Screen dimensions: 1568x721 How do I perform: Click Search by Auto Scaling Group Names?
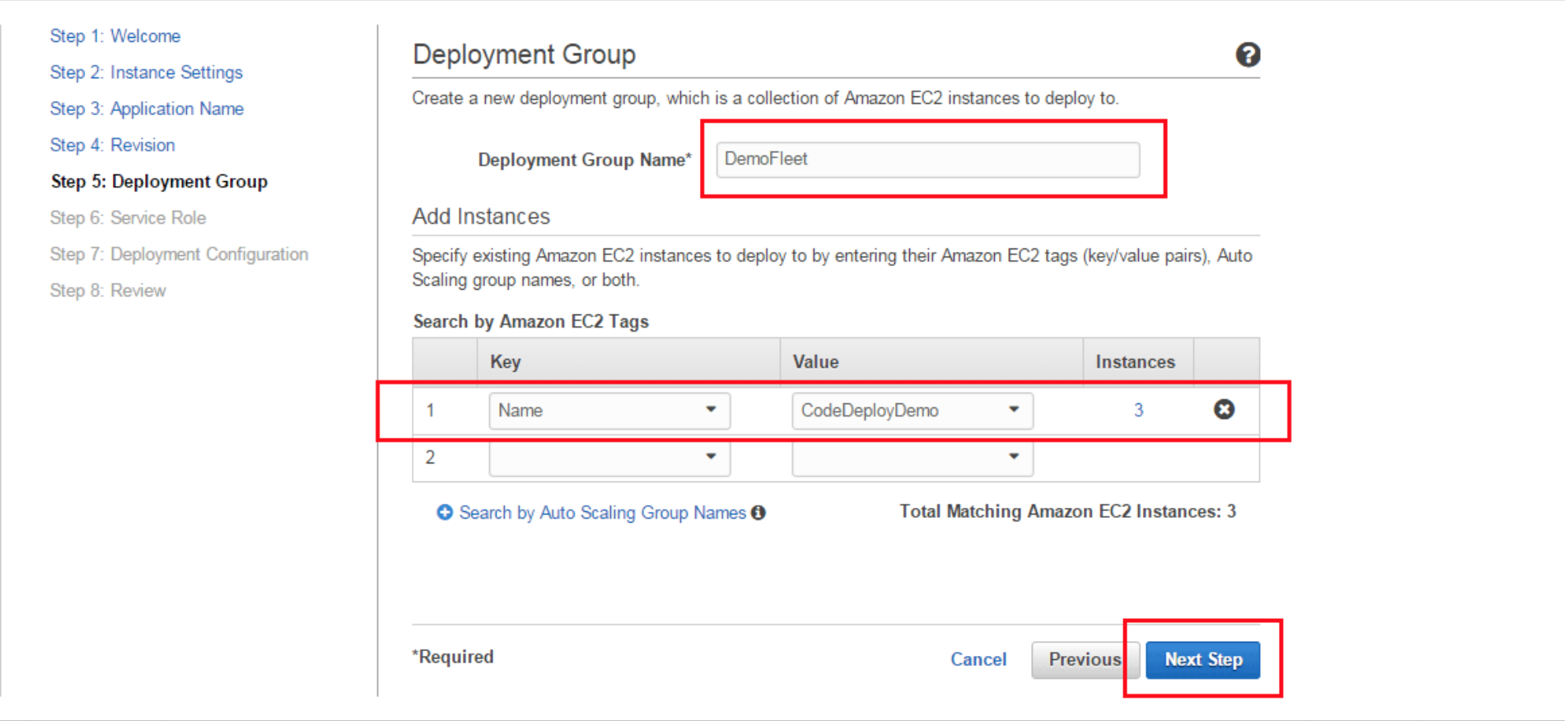pos(602,513)
